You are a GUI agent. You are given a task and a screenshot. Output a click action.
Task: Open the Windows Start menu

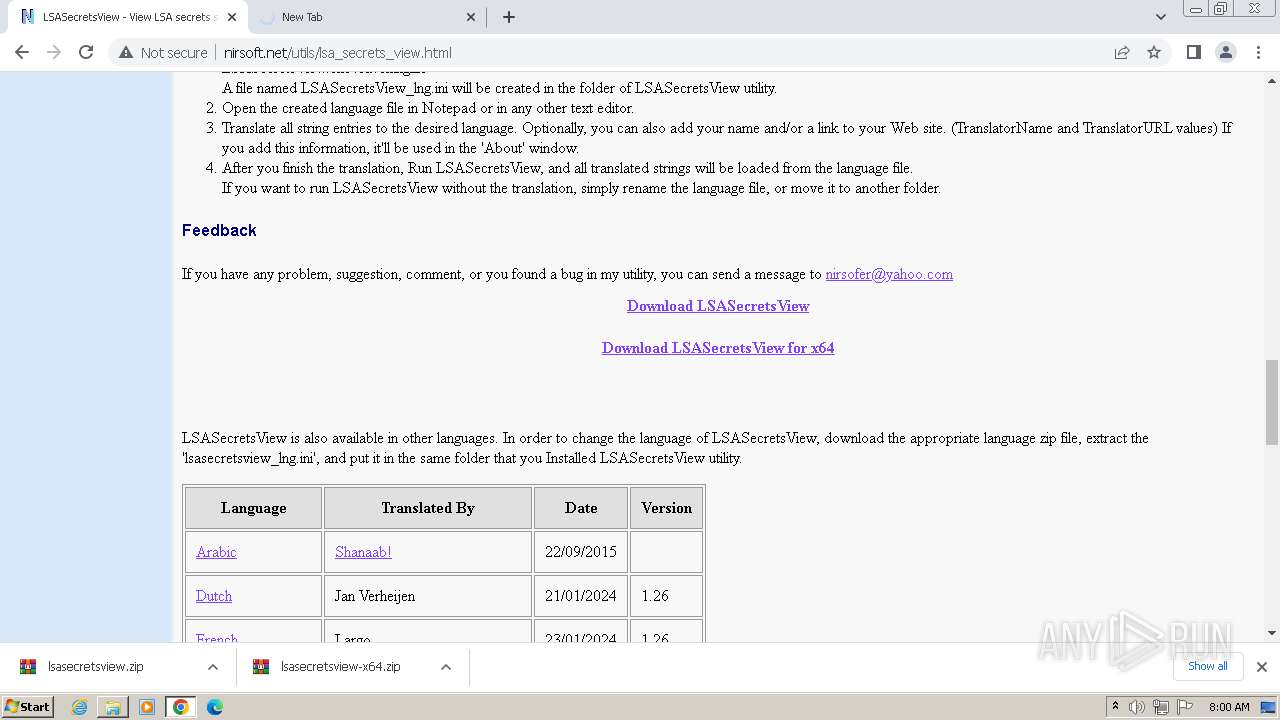(28, 706)
